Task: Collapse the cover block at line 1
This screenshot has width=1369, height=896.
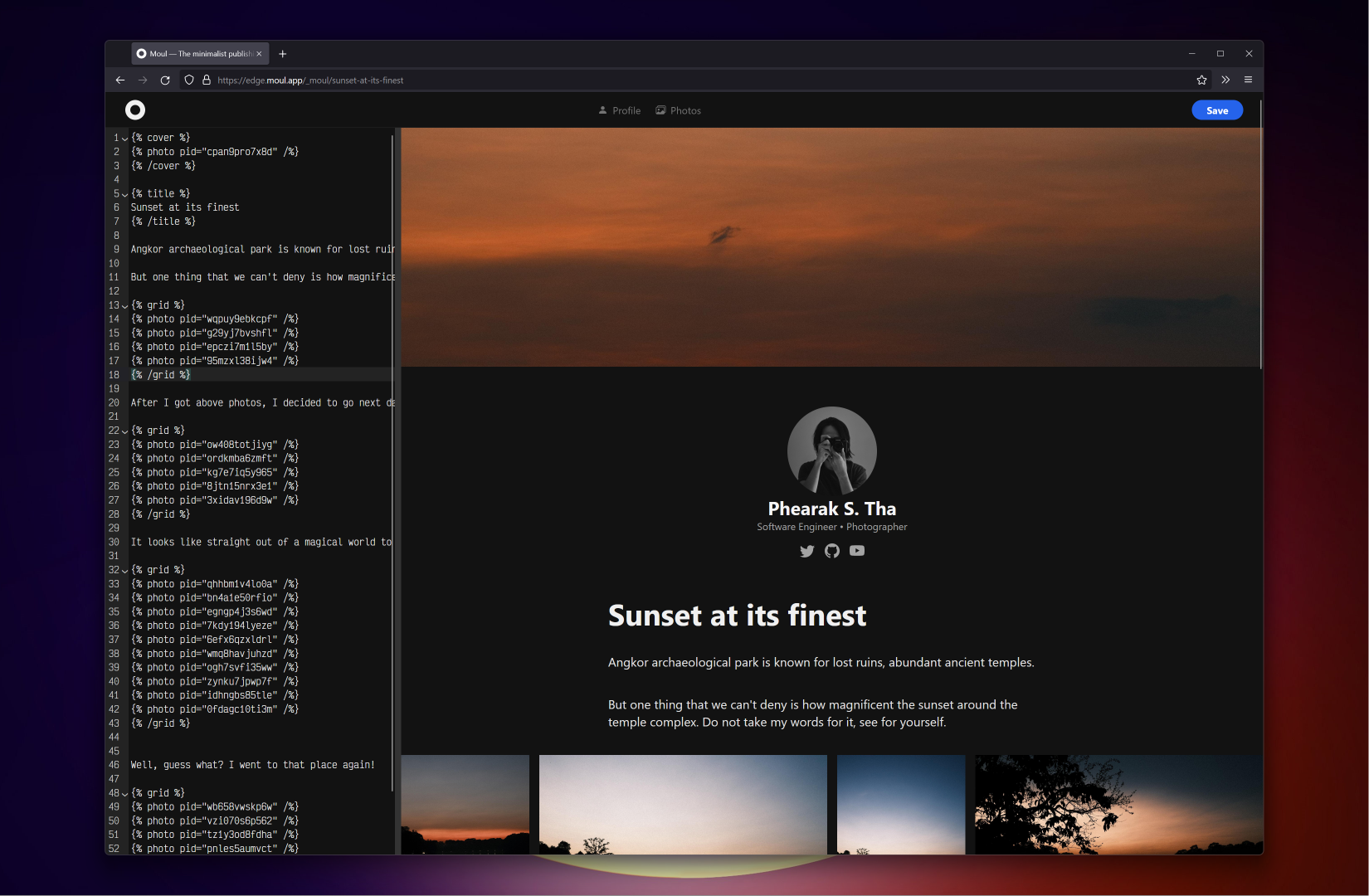Action: pos(125,139)
